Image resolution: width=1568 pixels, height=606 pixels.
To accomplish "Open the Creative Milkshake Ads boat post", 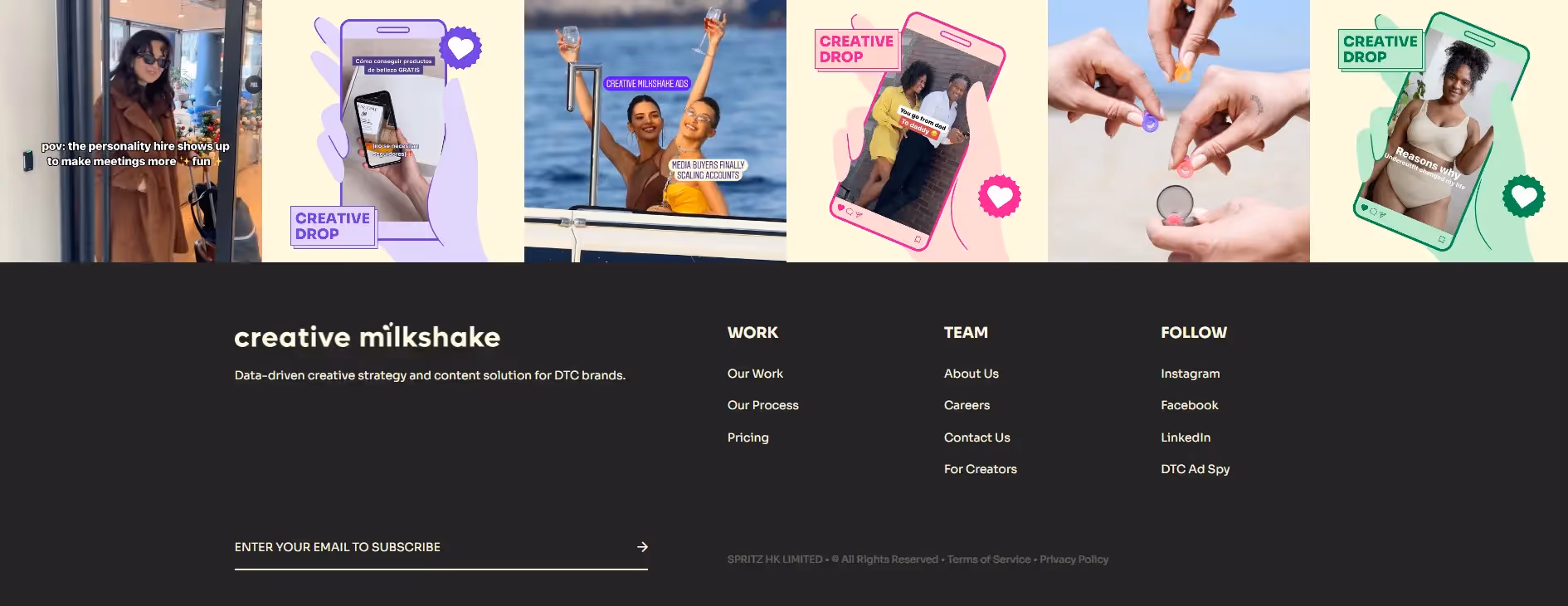I will pyautogui.click(x=655, y=131).
